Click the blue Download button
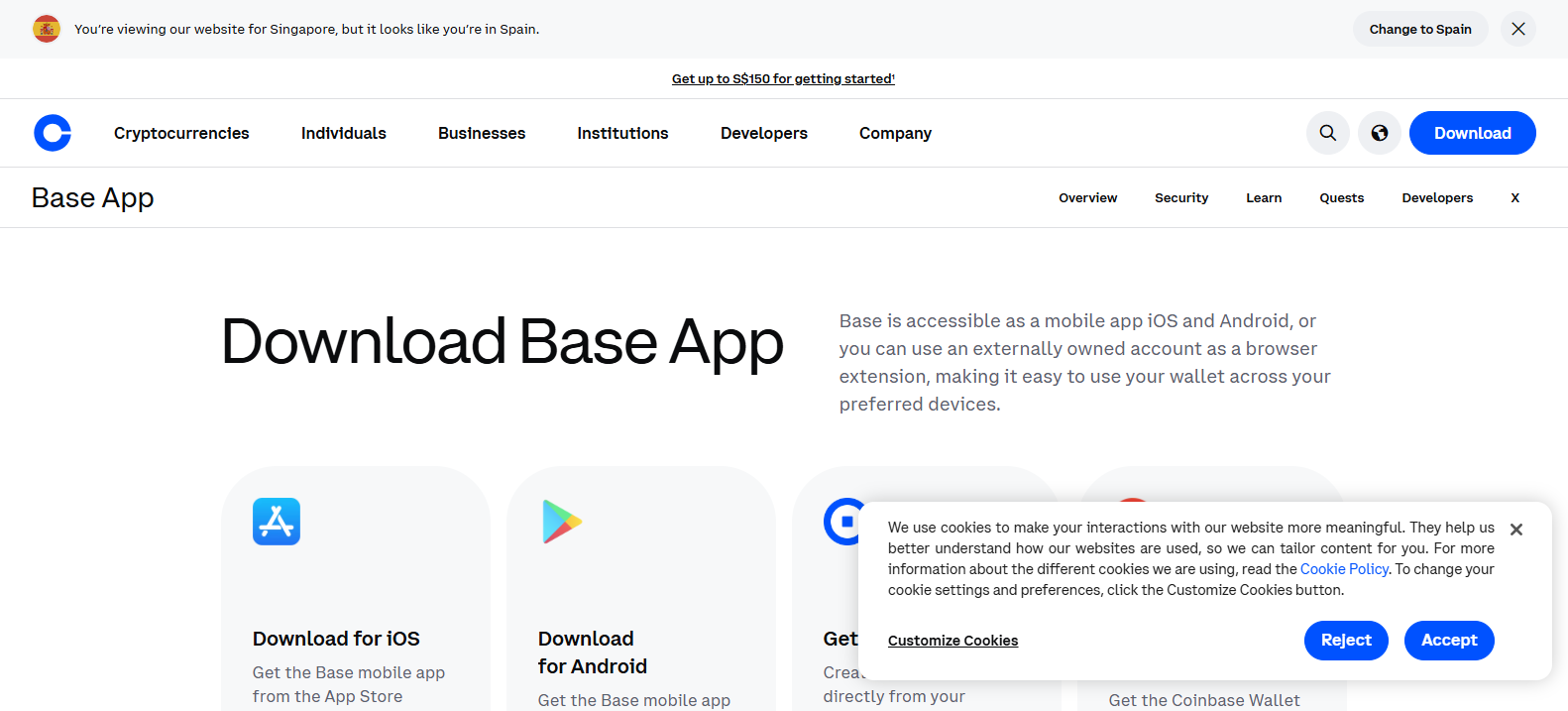Screen dimensions: 1568x711 (x=1473, y=133)
